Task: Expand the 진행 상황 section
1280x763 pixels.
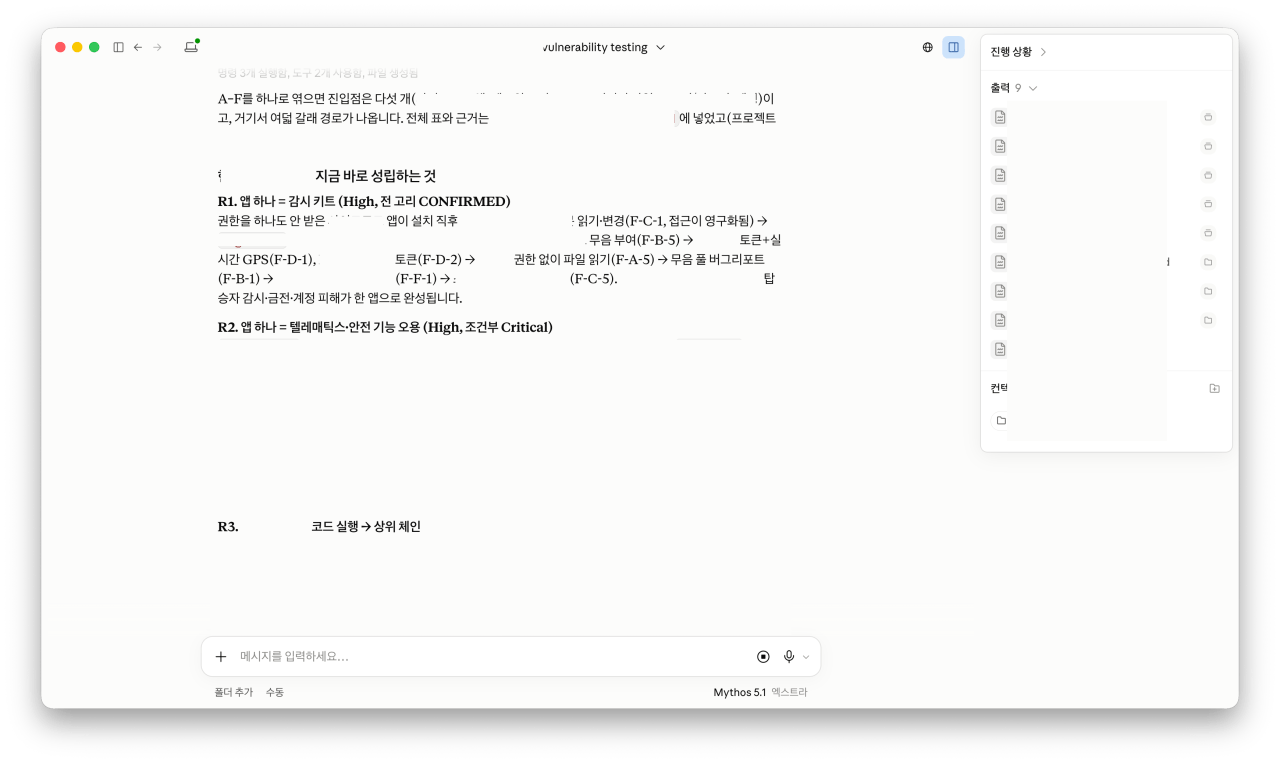Action: click(1018, 52)
